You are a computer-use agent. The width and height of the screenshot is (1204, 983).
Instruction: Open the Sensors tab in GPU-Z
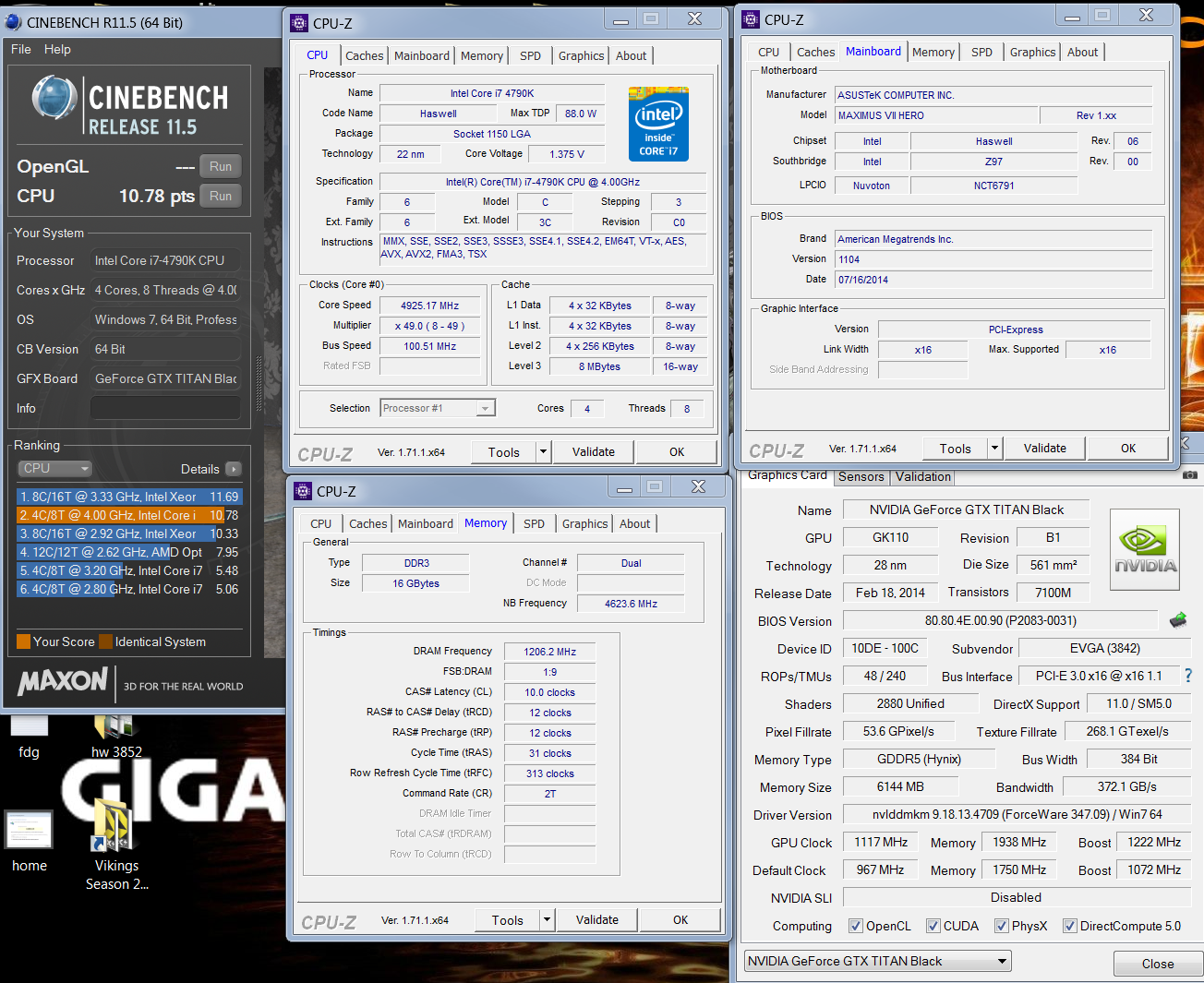pyautogui.click(x=861, y=476)
